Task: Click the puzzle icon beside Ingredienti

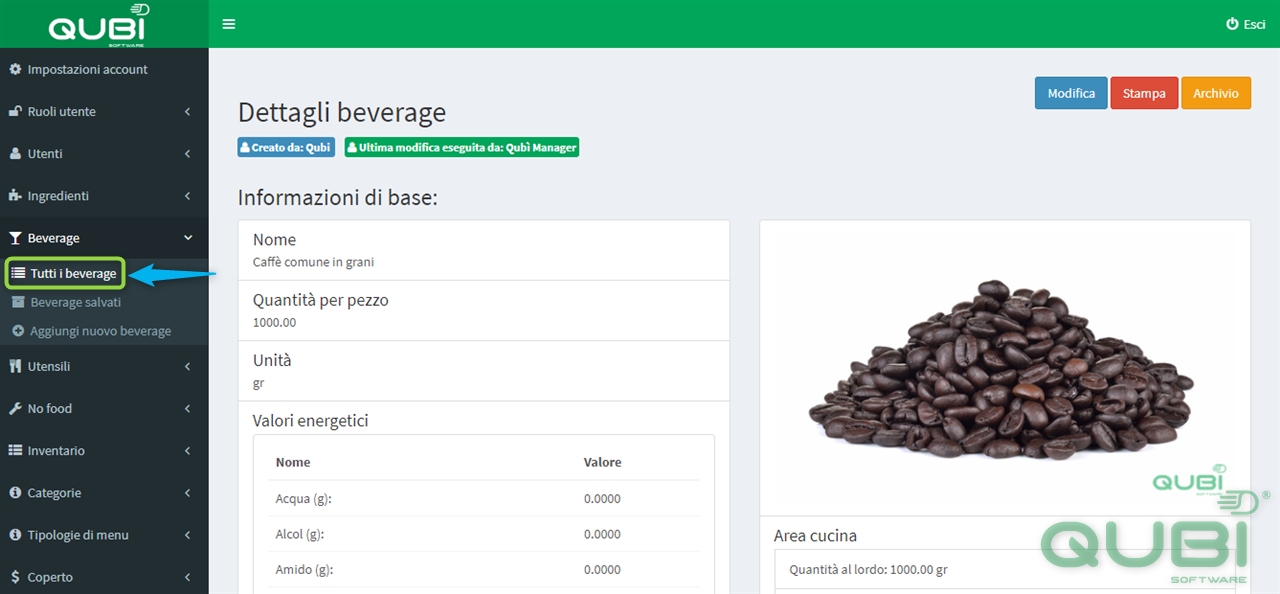Action: 15,195
